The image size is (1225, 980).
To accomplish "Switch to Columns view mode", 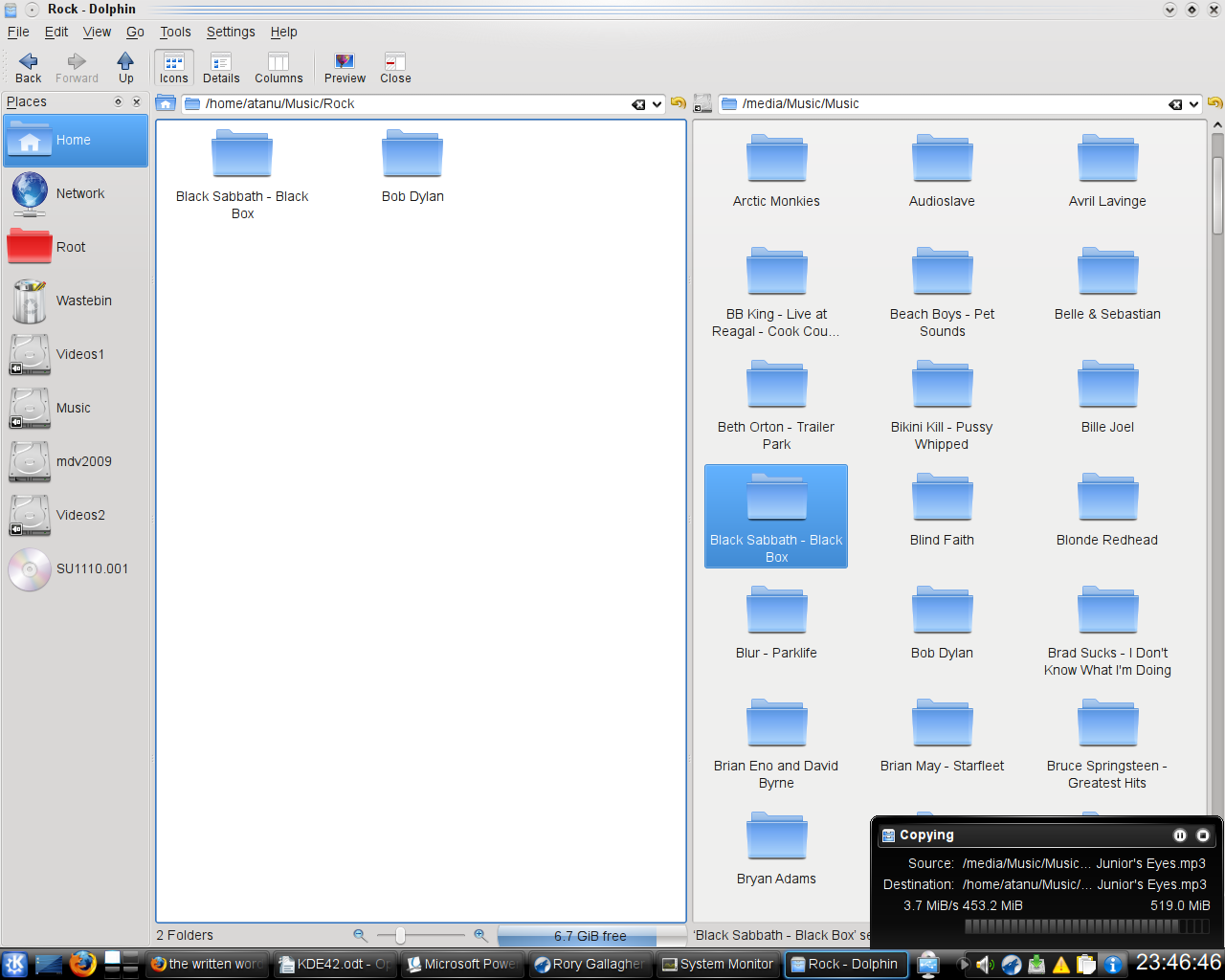I will (278, 67).
